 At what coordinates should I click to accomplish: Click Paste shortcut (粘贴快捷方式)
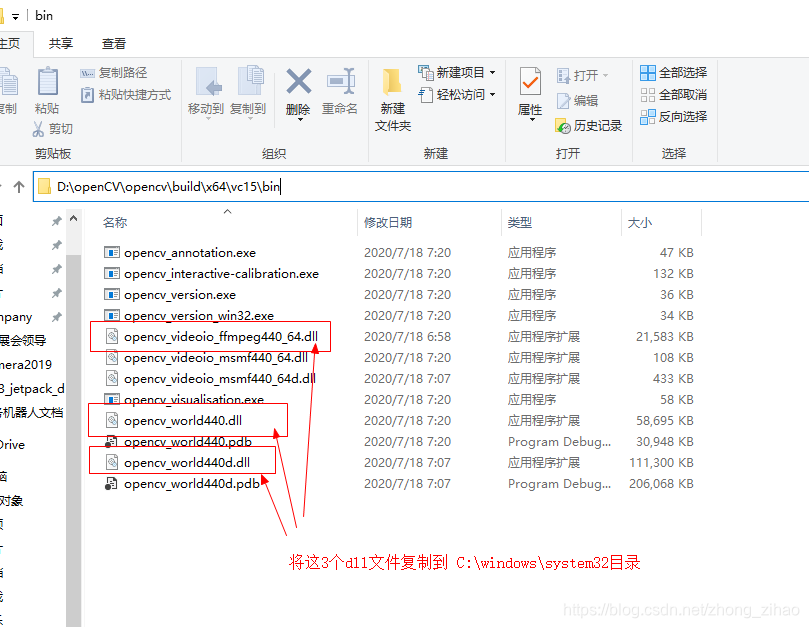(126, 95)
